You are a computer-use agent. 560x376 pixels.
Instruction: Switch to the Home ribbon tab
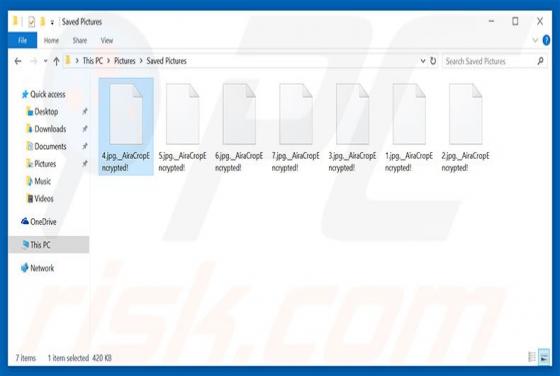(51, 40)
